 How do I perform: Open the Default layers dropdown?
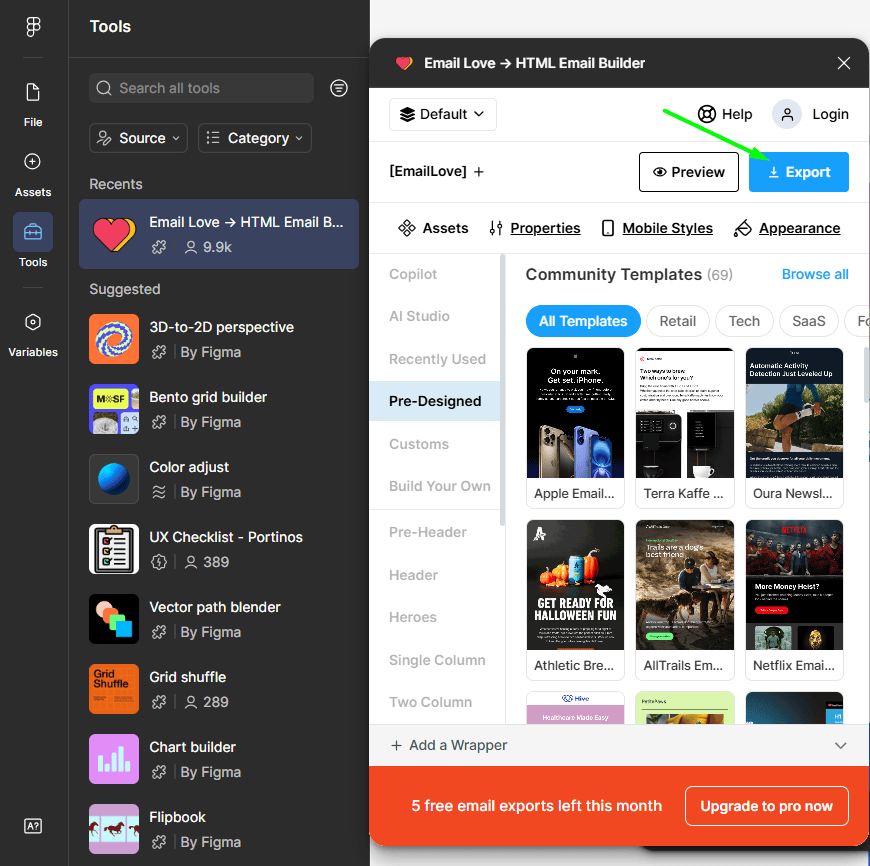[443, 114]
